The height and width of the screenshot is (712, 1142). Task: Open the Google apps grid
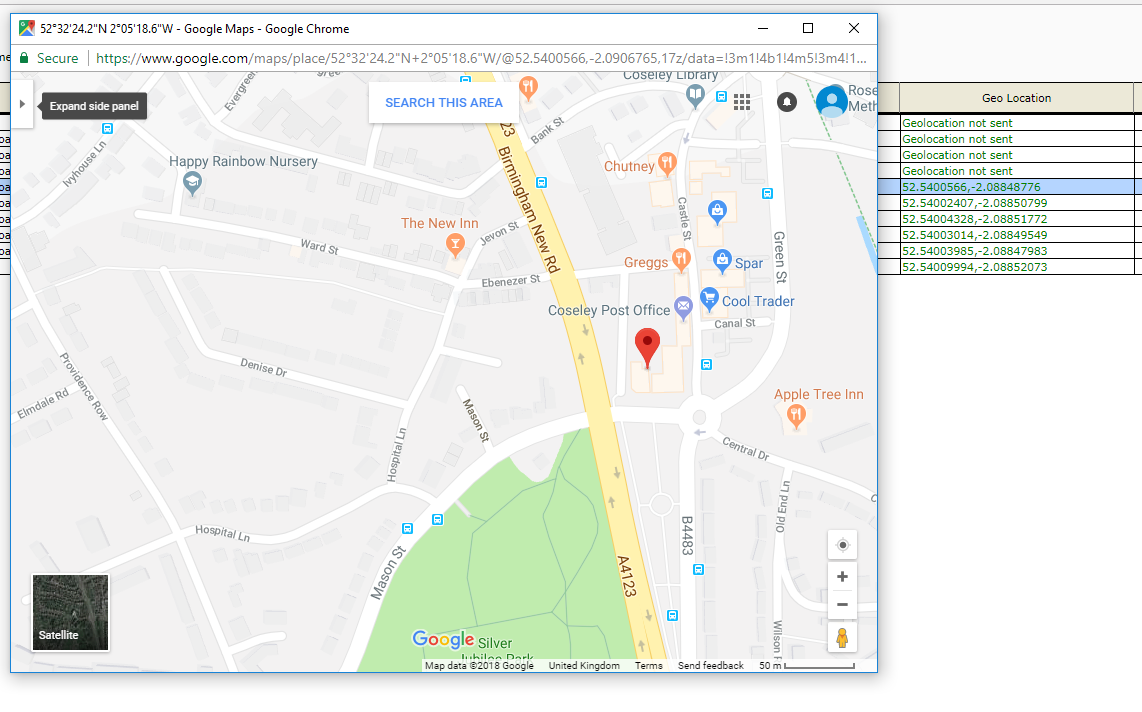742,102
